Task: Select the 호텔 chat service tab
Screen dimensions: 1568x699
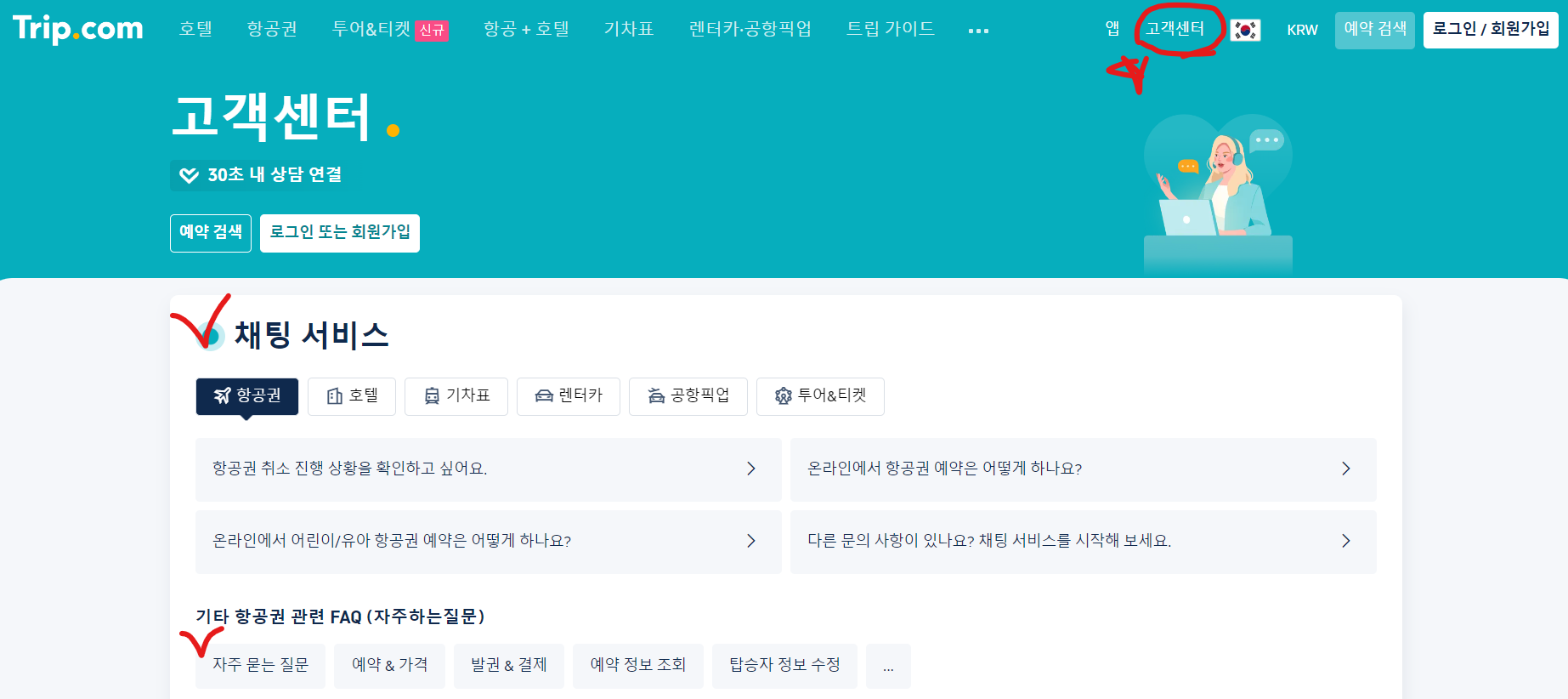Action: 352,396
